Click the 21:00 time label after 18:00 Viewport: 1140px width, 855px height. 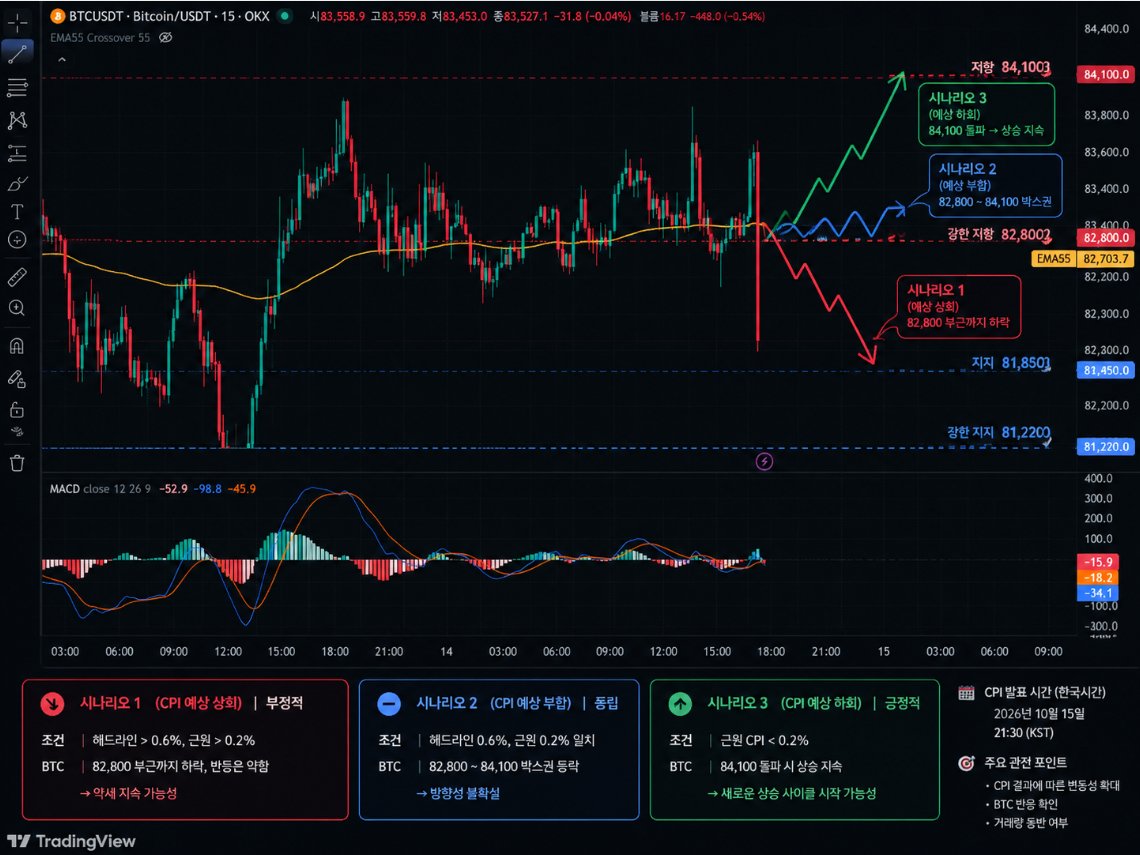[x=826, y=651]
